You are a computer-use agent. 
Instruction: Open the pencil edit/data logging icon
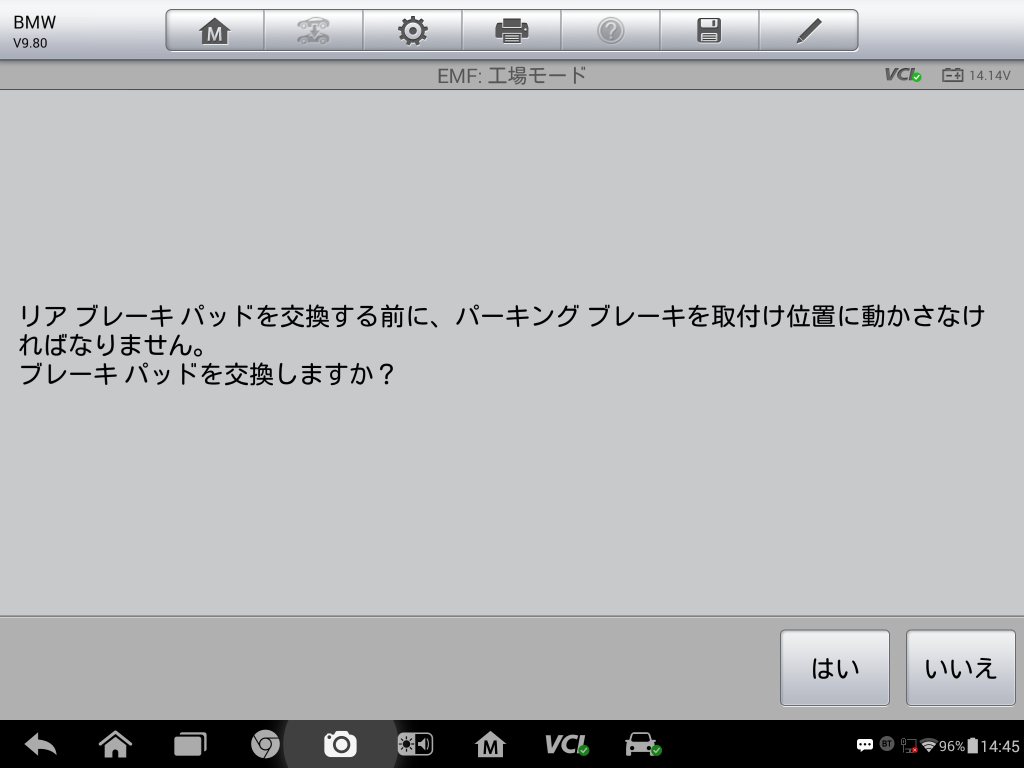coord(808,31)
